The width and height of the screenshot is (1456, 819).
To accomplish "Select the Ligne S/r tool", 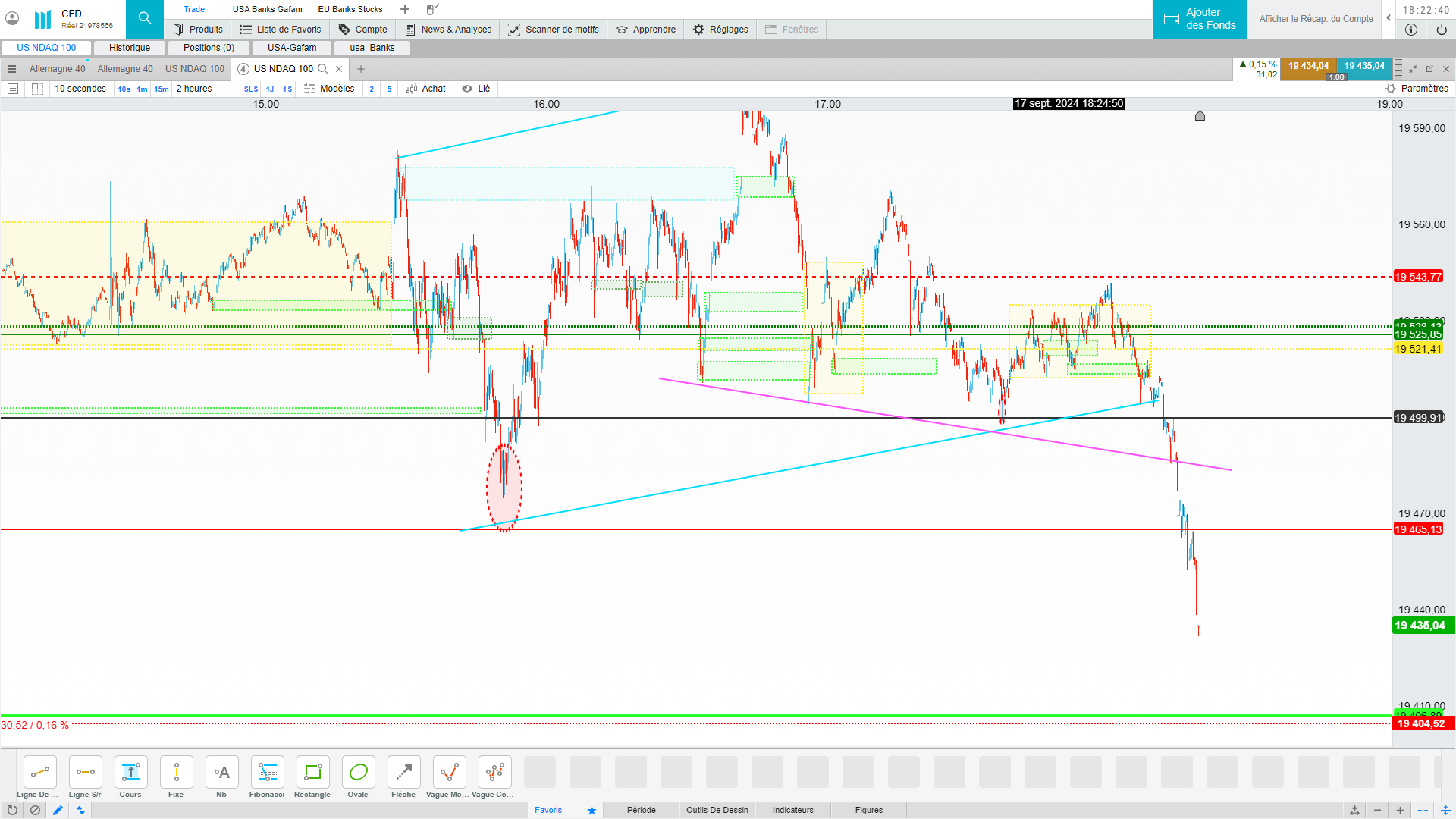I will (85, 773).
